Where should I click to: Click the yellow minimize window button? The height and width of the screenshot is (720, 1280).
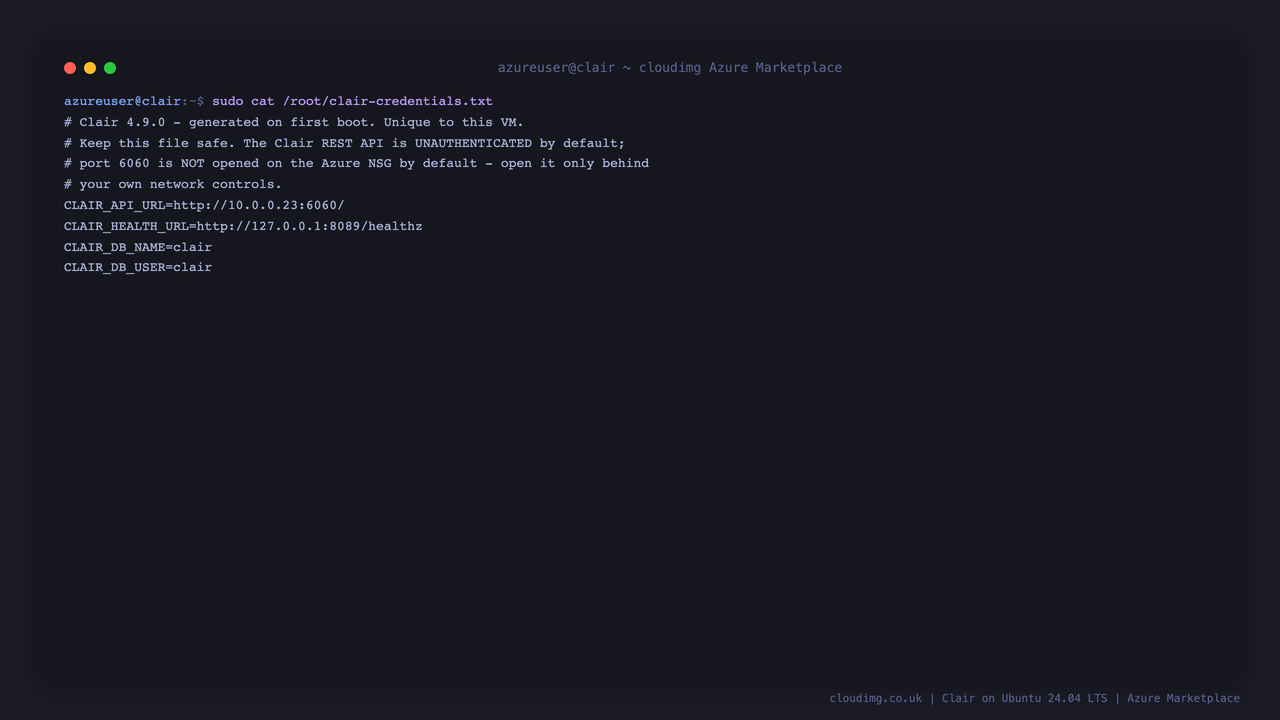[90, 68]
